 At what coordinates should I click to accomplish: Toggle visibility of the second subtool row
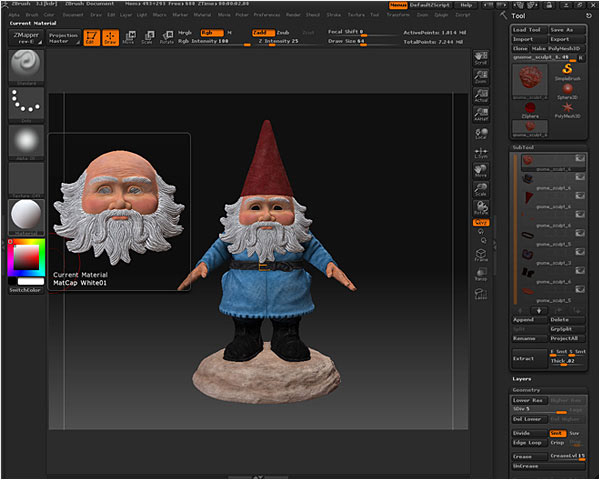point(580,176)
